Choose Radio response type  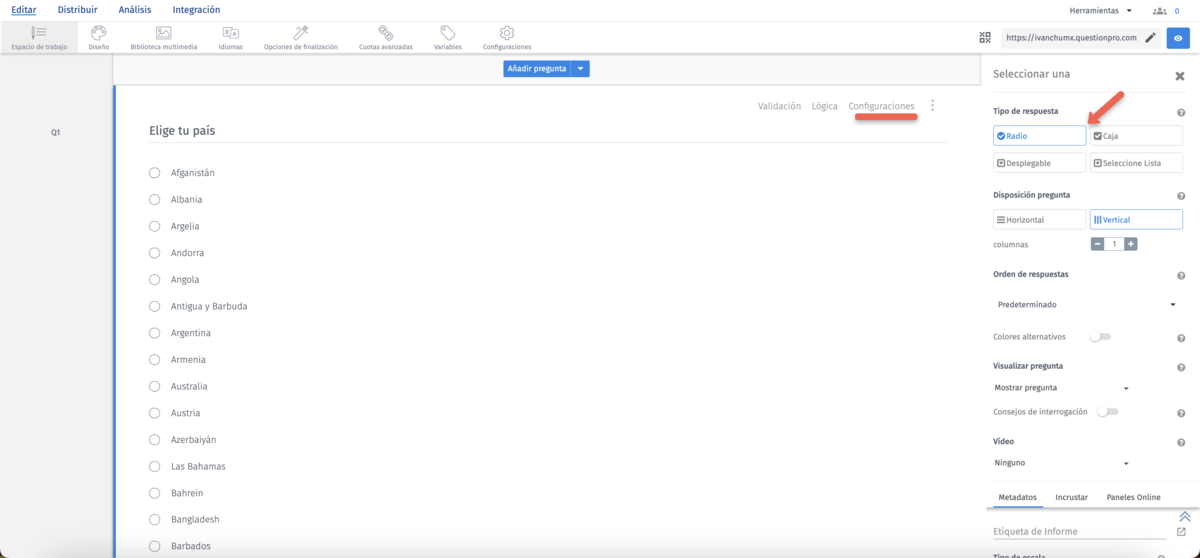1039,136
